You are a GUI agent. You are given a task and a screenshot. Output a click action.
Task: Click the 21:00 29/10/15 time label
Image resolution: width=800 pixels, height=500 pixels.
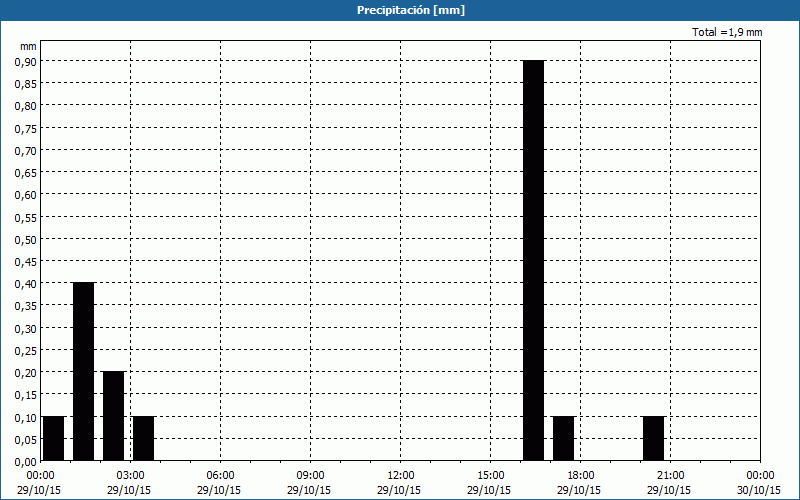pos(669,483)
